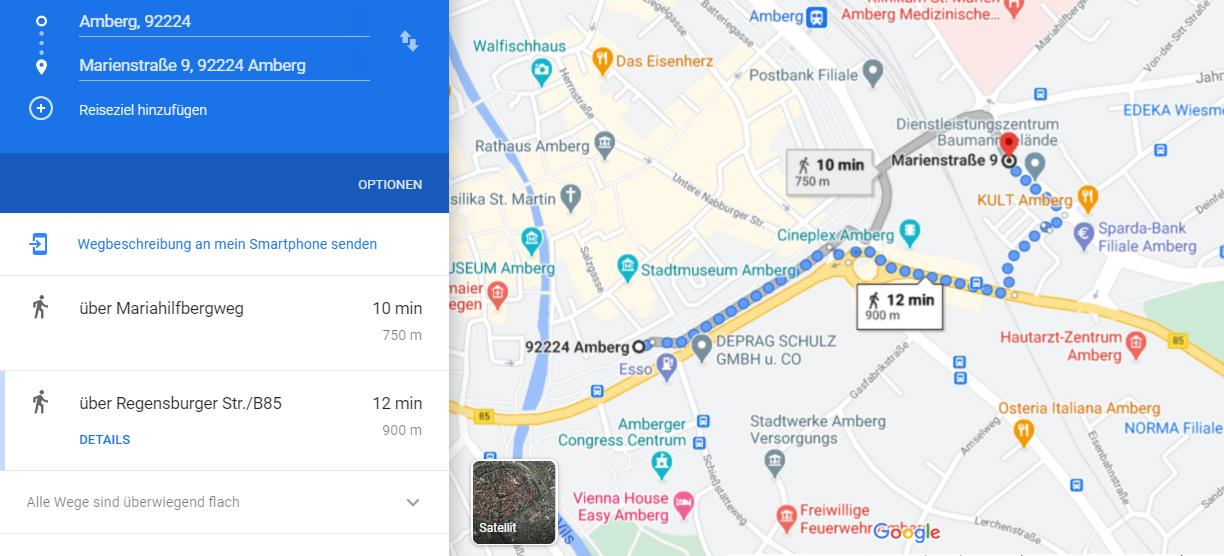The height and width of the screenshot is (556, 1224).
Task: Click the 10 min walking route label on map
Action: coord(829,171)
